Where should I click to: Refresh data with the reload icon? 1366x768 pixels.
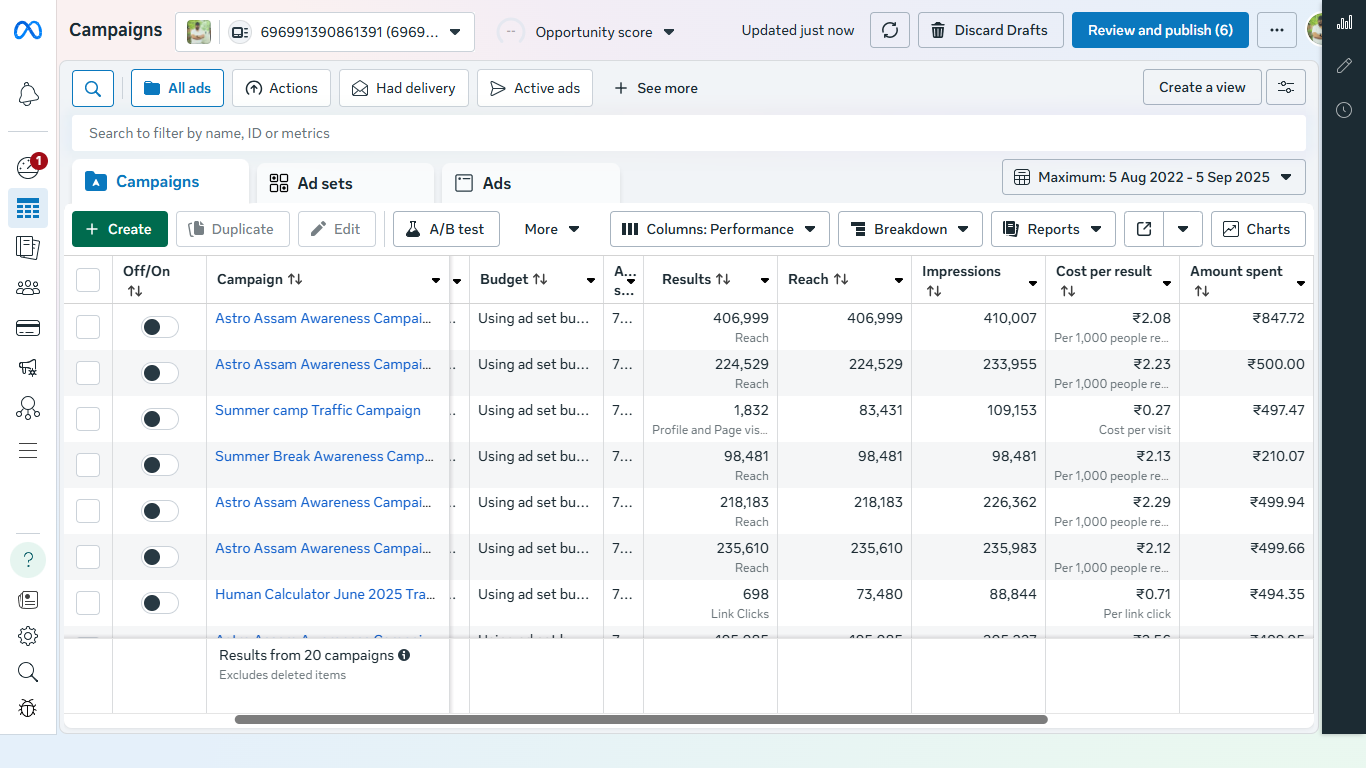tap(889, 30)
